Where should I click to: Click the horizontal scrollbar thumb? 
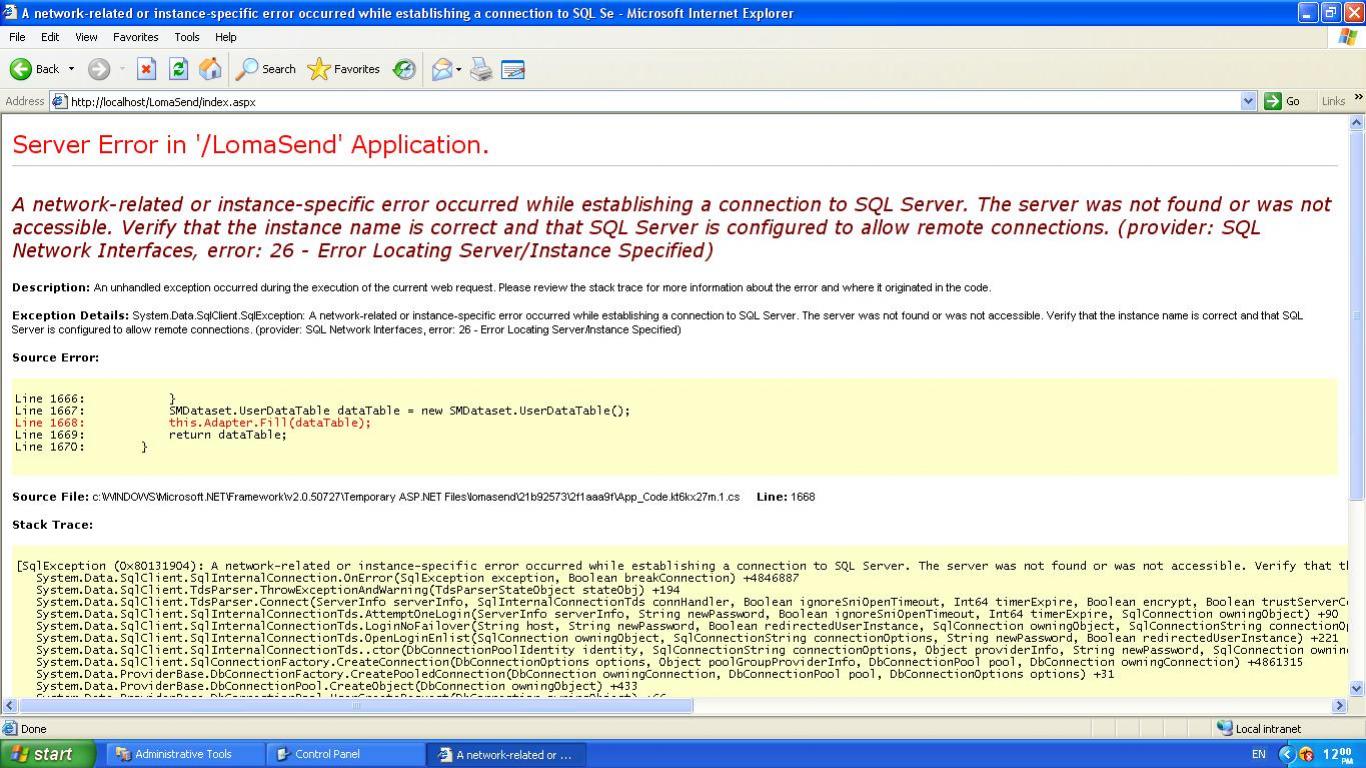pos(355,705)
